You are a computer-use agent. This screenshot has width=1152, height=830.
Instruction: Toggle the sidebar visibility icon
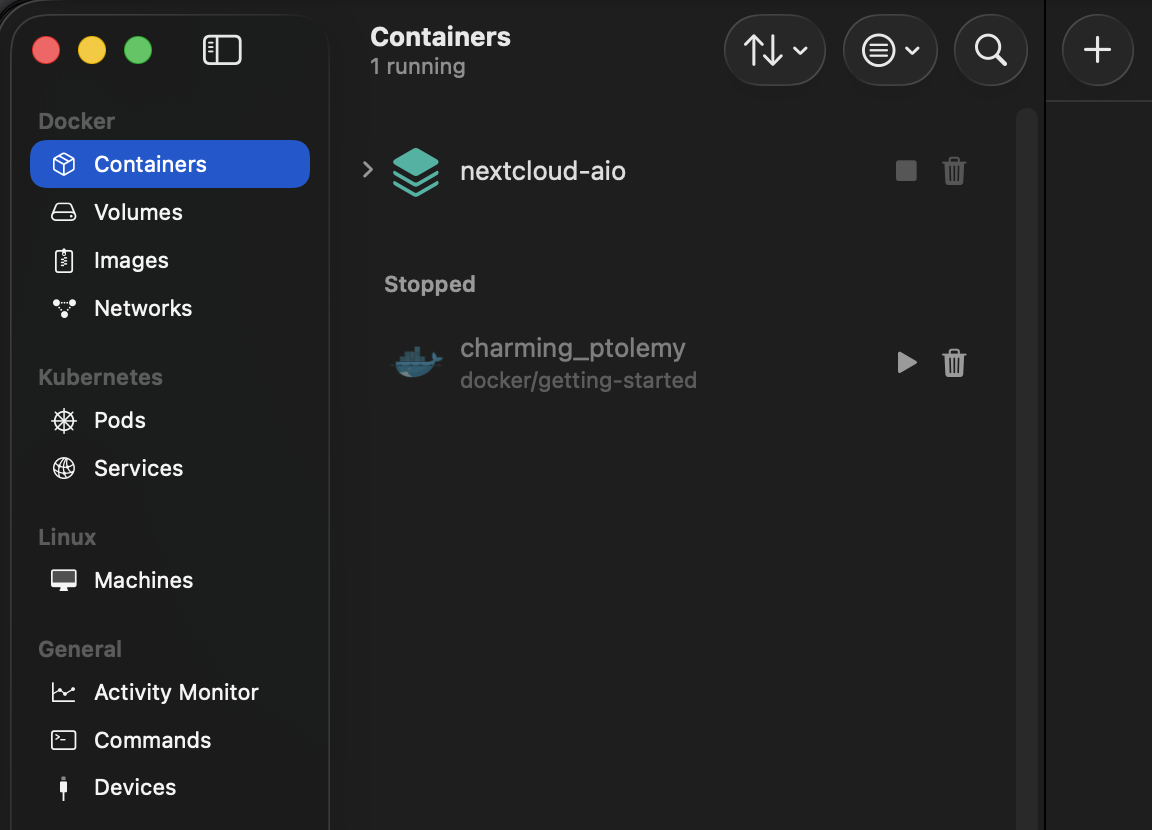tap(222, 50)
